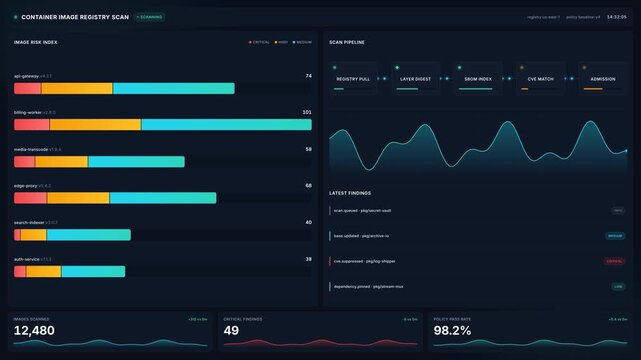
Task: Click the INFO badge on scan.queued row
Action: coord(618,210)
